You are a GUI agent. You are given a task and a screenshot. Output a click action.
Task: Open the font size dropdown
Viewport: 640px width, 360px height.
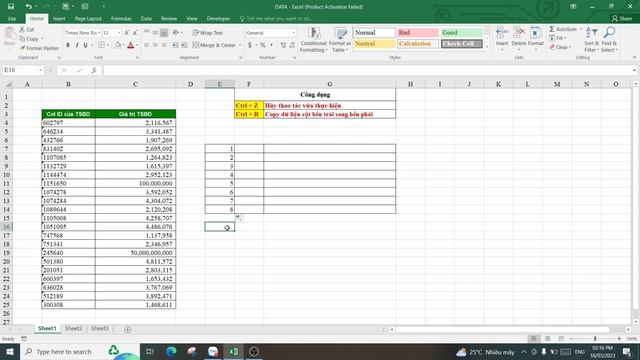click(119, 33)
